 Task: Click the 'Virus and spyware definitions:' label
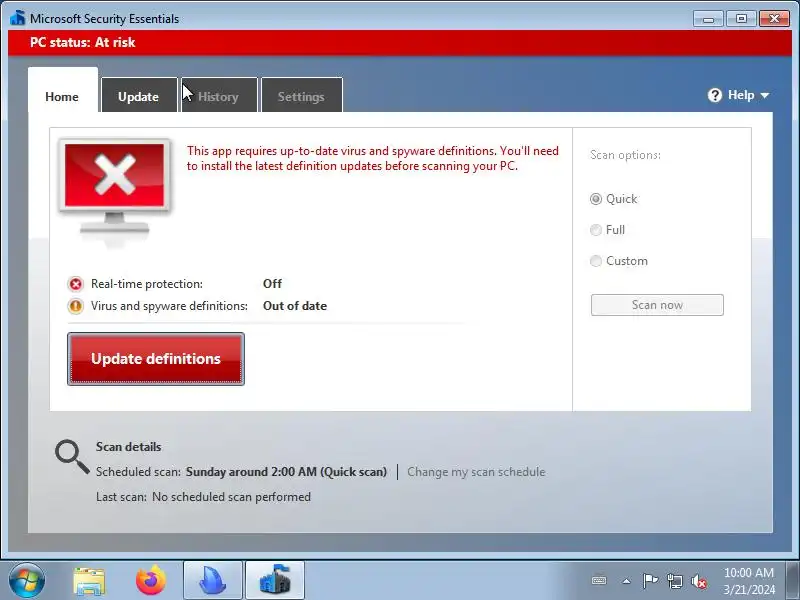169,306
